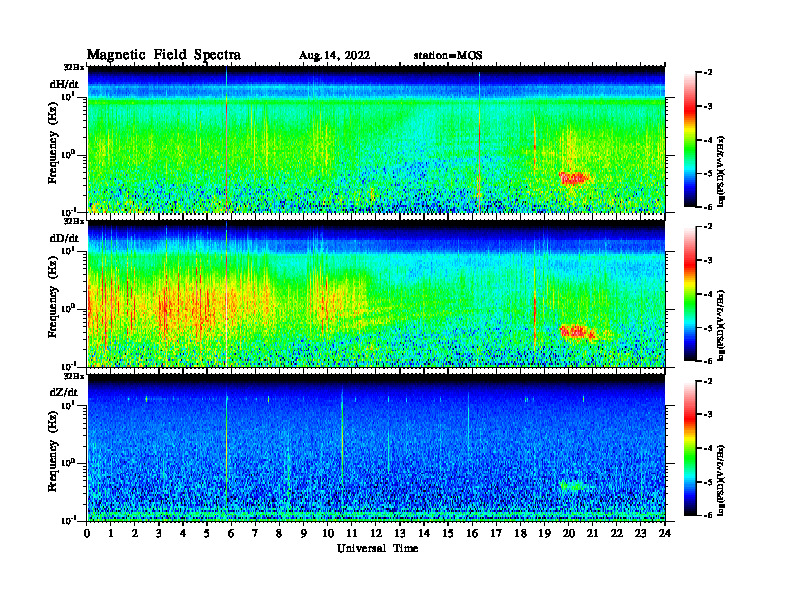This screenshot has width=792, height=612.
Task: Click hour '6' on the Universal Time axis
Action: pyautogui.click(x=231, y=534)
